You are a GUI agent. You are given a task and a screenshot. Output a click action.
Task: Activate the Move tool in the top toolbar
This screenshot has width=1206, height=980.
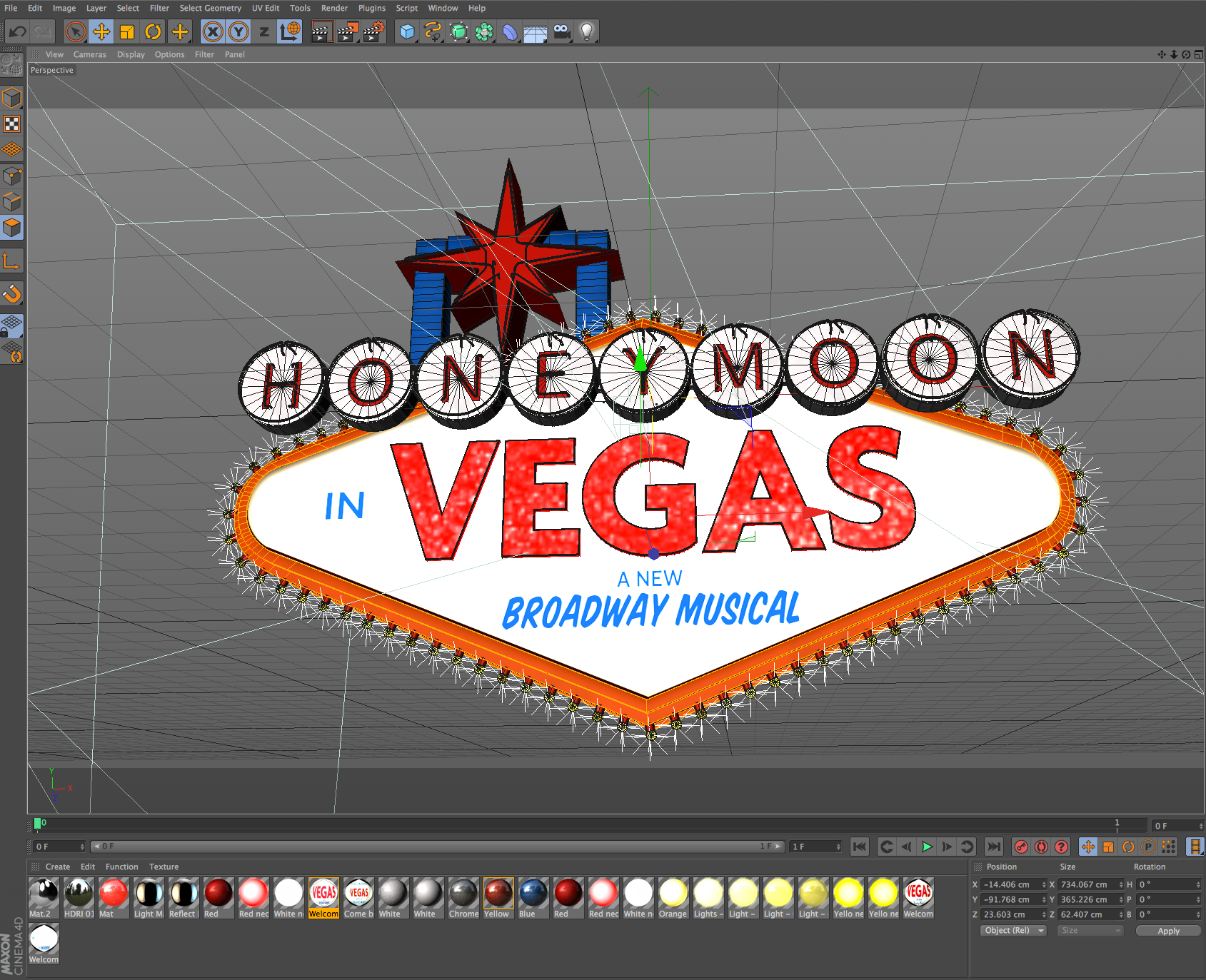101,31
